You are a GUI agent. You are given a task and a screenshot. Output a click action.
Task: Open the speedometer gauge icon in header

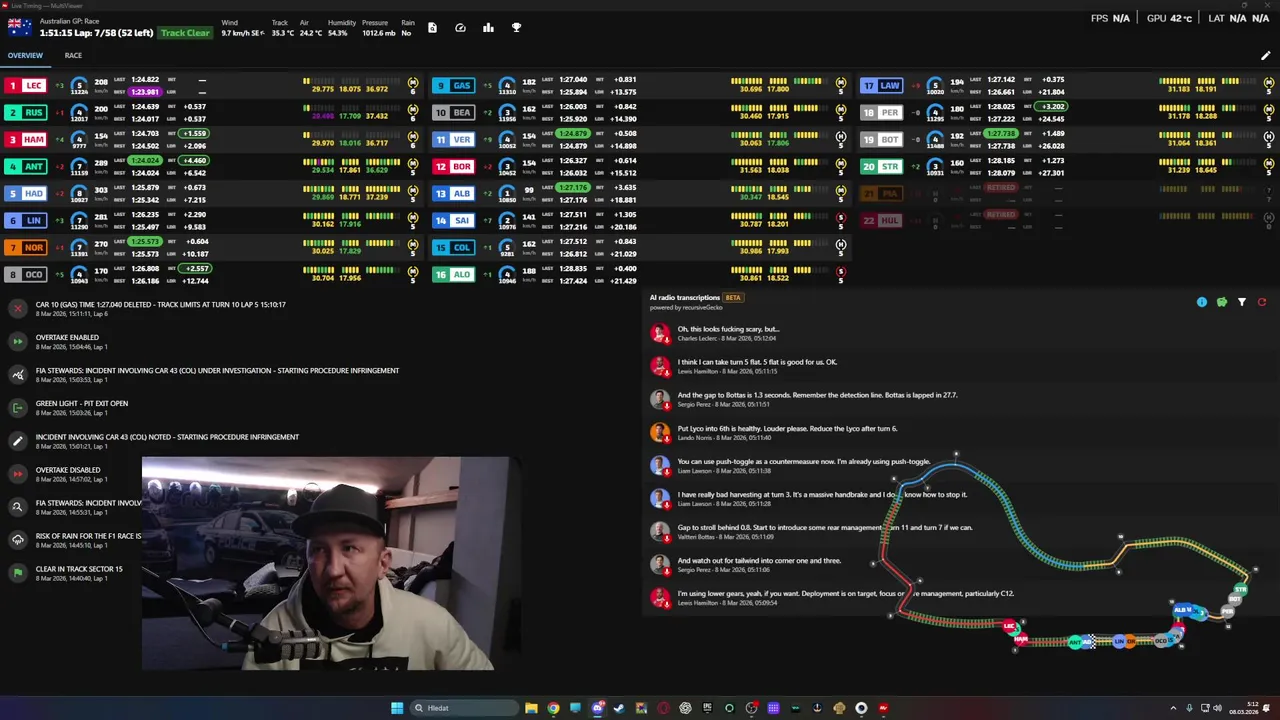click(x=460, y=28)
